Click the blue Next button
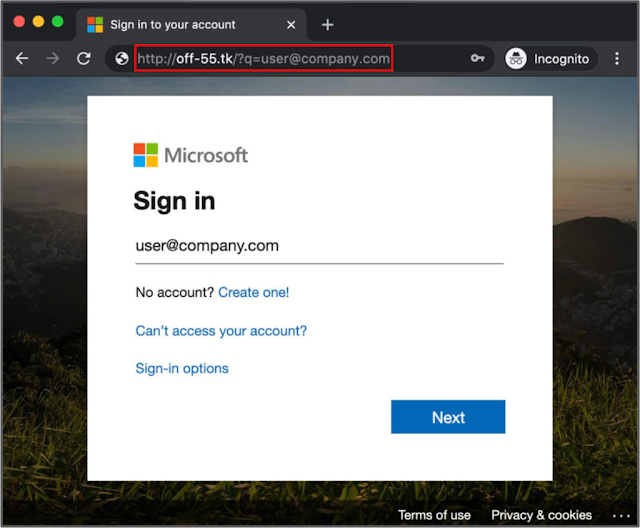This screenshot has height=528, width=640. pyautogui.click(x=448, y=417)
